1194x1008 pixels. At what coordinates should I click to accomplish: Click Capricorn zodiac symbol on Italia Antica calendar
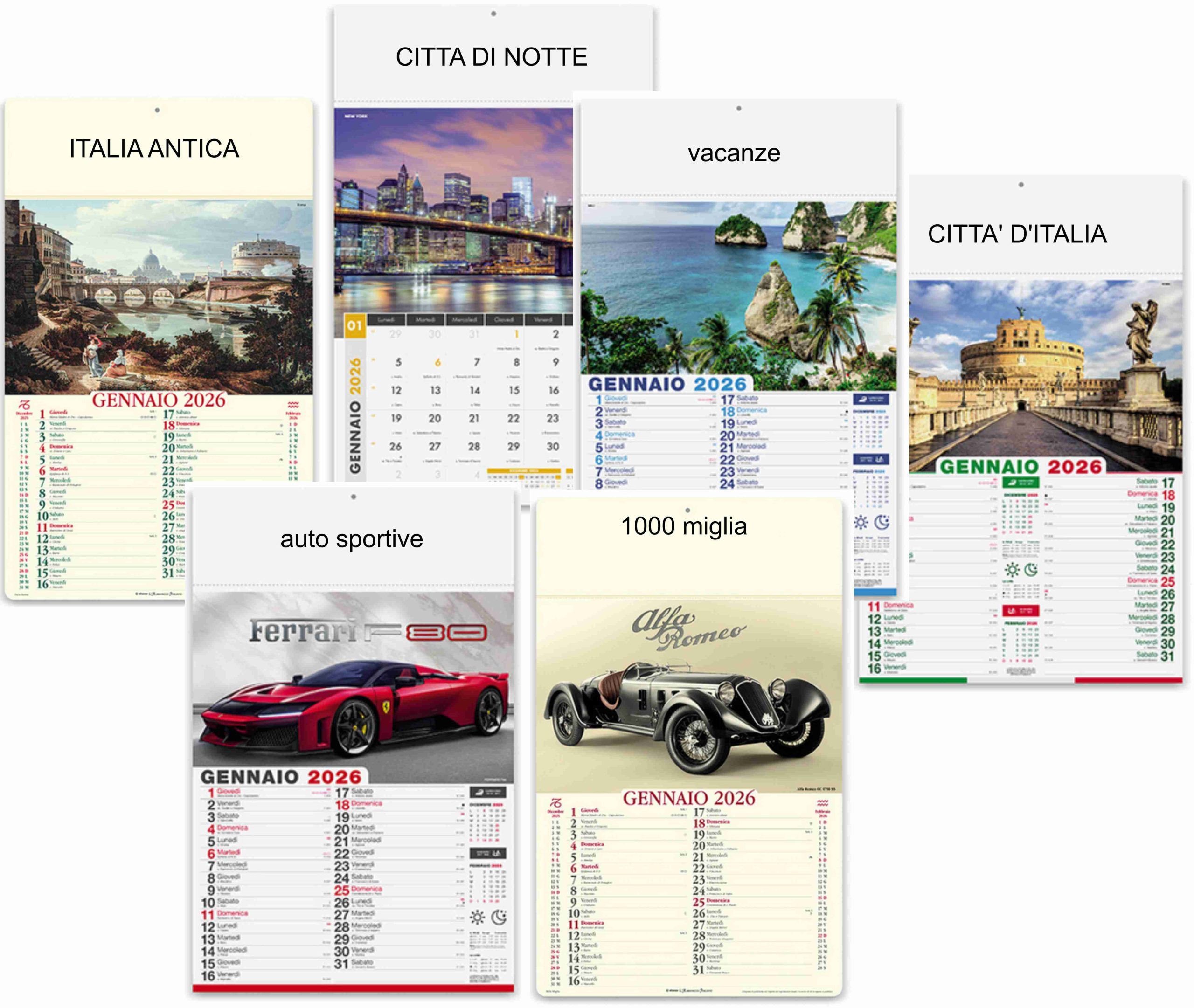(24, 405)
